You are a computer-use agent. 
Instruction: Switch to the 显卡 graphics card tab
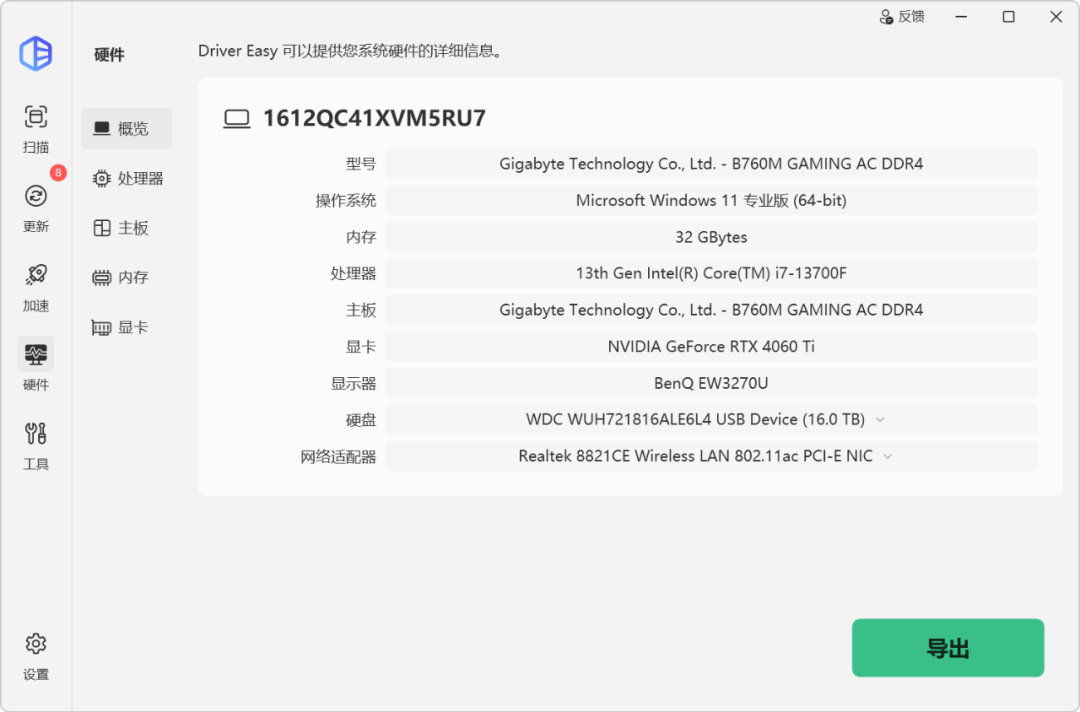point(127,327)
